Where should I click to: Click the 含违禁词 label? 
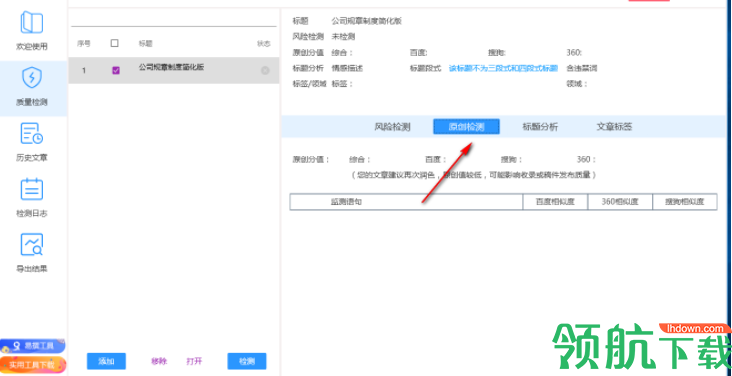pyautogui.click(x=582, y=68)
